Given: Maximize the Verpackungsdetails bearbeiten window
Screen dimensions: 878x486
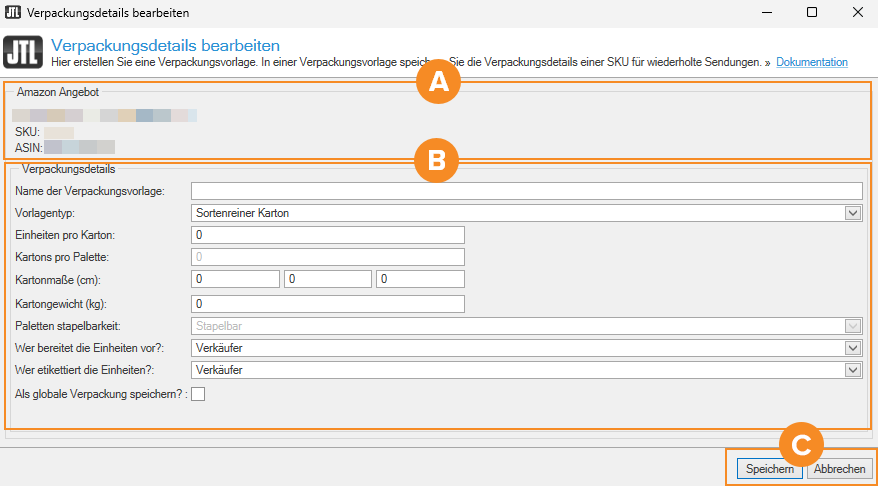Looking at the screenshot, I should [811, 13].
